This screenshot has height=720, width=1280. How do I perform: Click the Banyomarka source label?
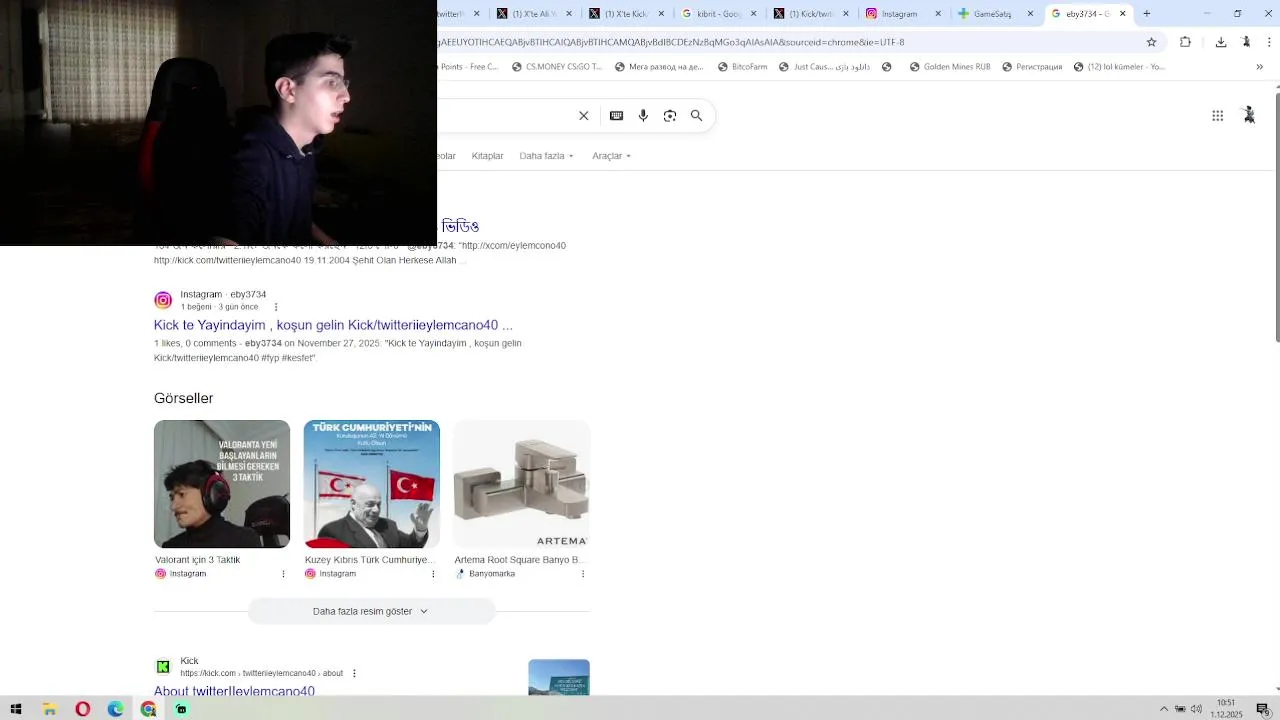click(x=492, y=574)
